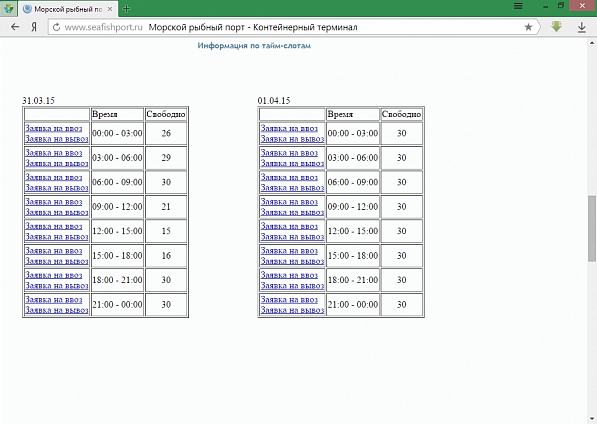Viewport: 597px width, 424px height.
Task: Click the green download arrow extension icon
Action: click(x=556, y=27)
